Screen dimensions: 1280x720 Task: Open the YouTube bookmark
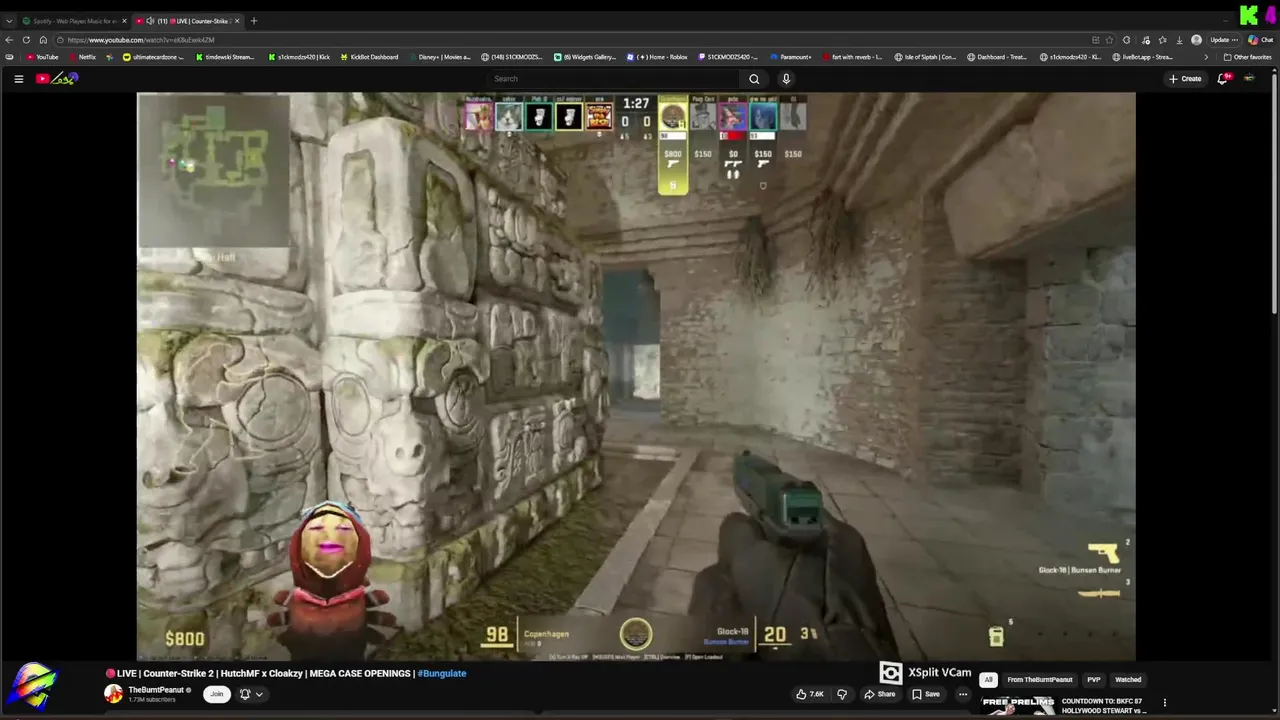pos(42,57)
